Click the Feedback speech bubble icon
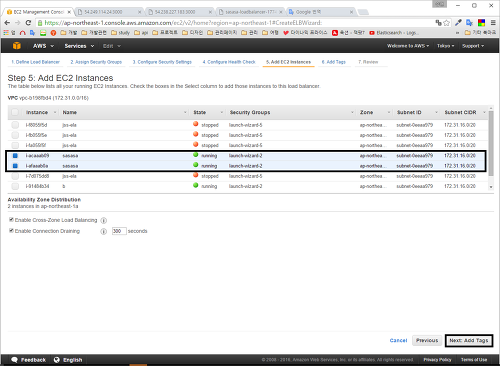Image resolution: width=500 pixels, height=366 pixels. coord(14,360)
